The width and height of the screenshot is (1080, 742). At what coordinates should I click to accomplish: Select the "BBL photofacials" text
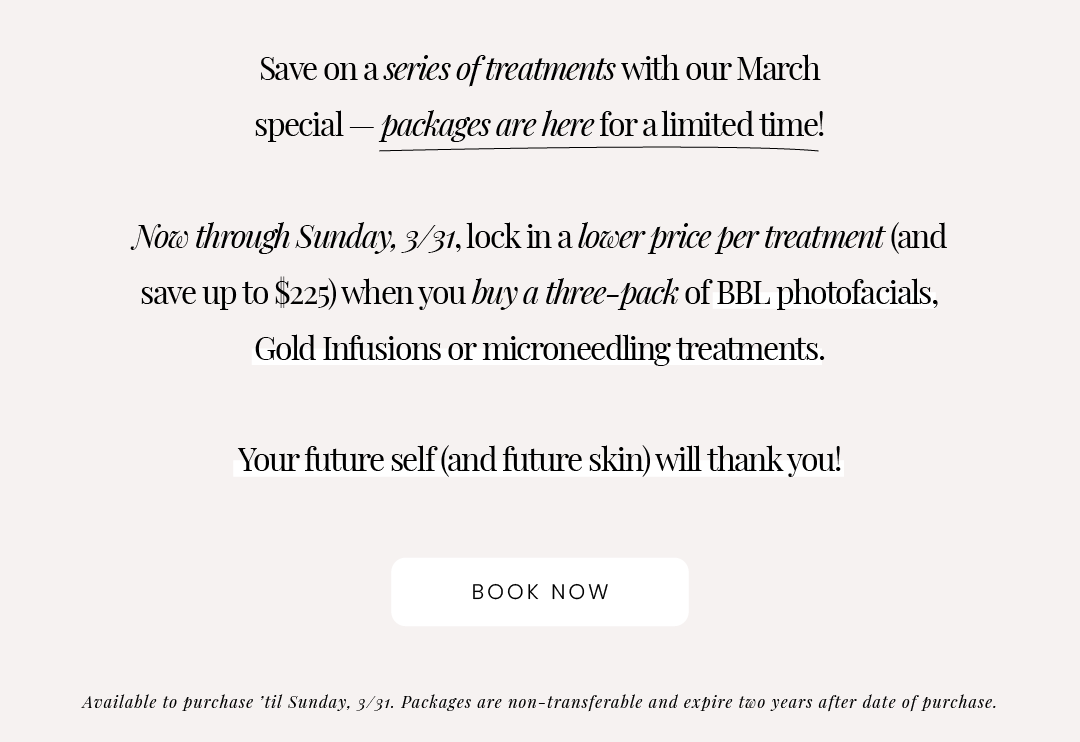click(x=826, y=293)
